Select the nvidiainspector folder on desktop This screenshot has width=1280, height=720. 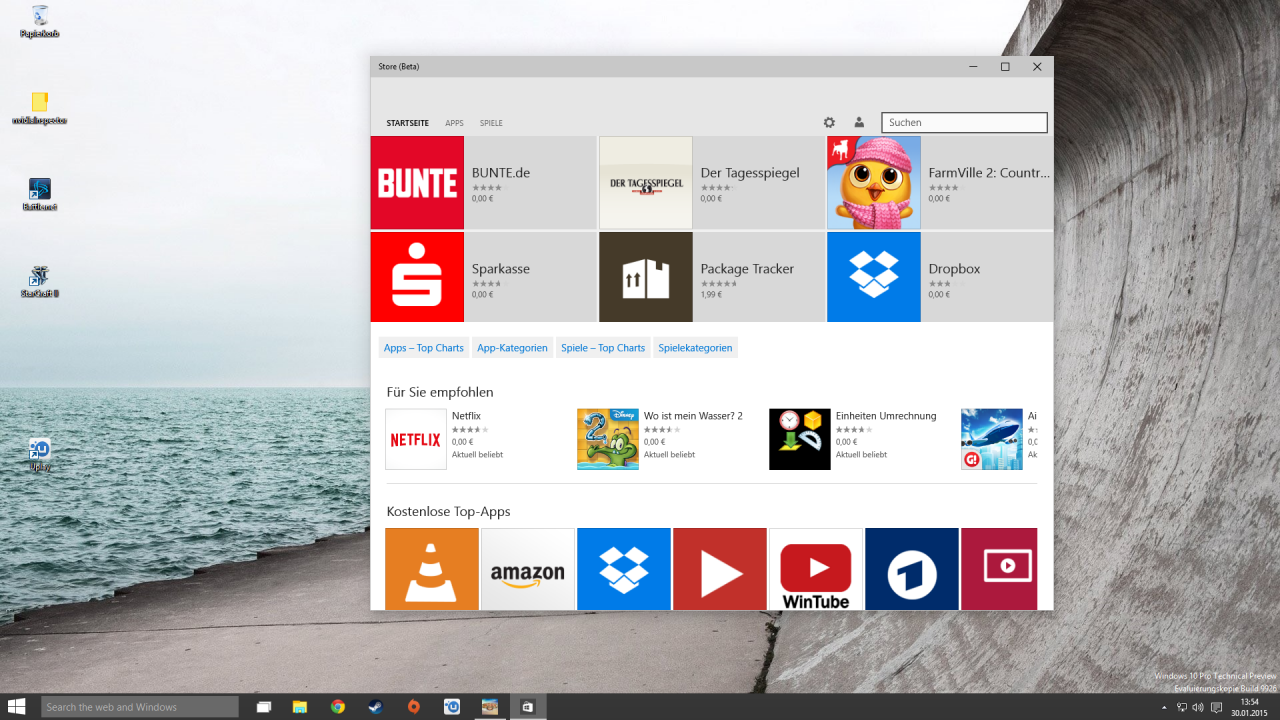coord(40,108)
